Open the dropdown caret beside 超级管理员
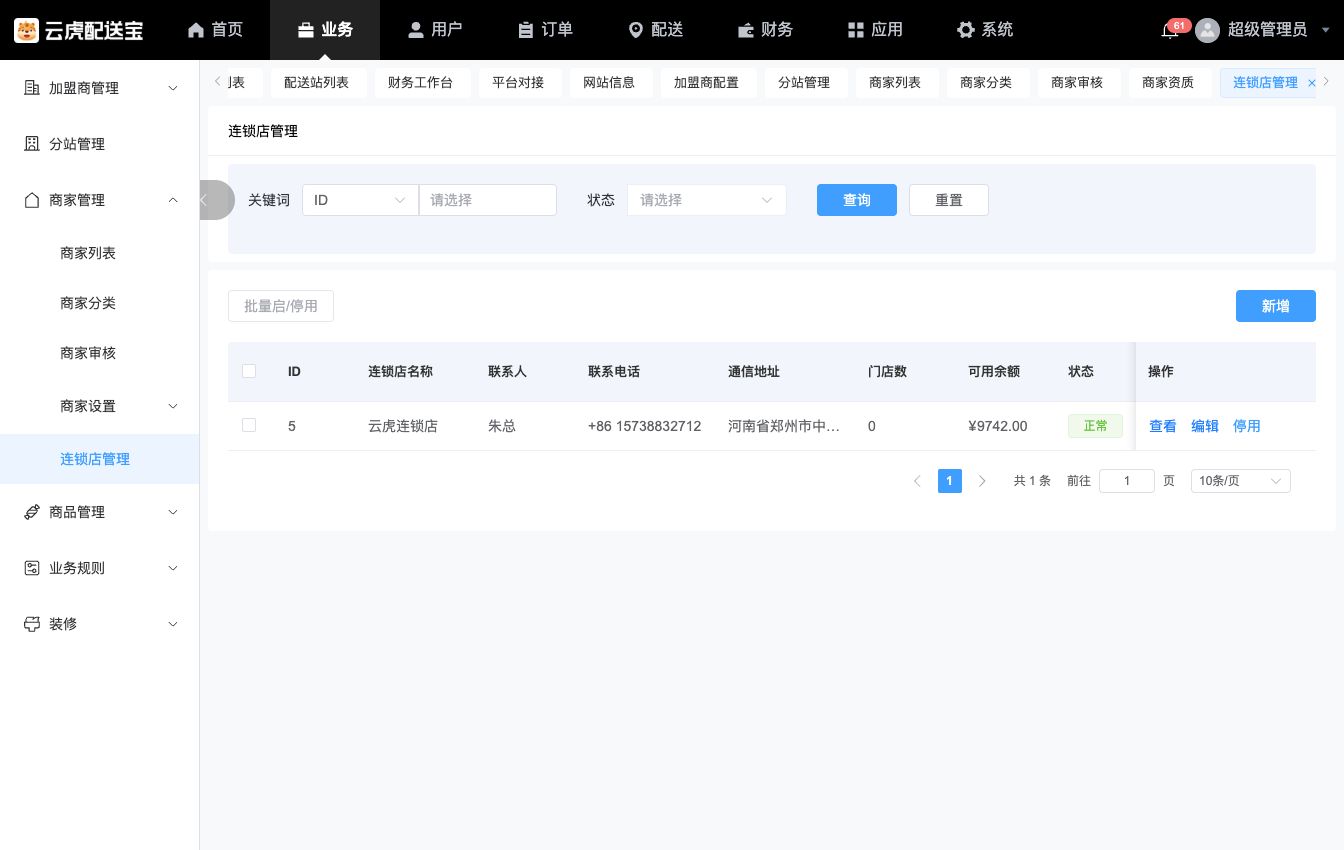 (x=1325, y=30)
